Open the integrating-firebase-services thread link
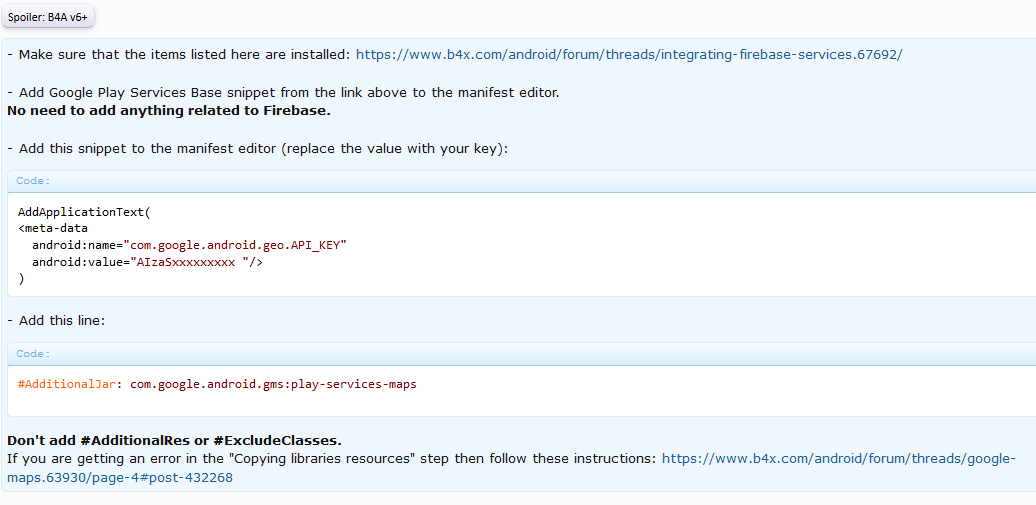 tap(629, 54)
